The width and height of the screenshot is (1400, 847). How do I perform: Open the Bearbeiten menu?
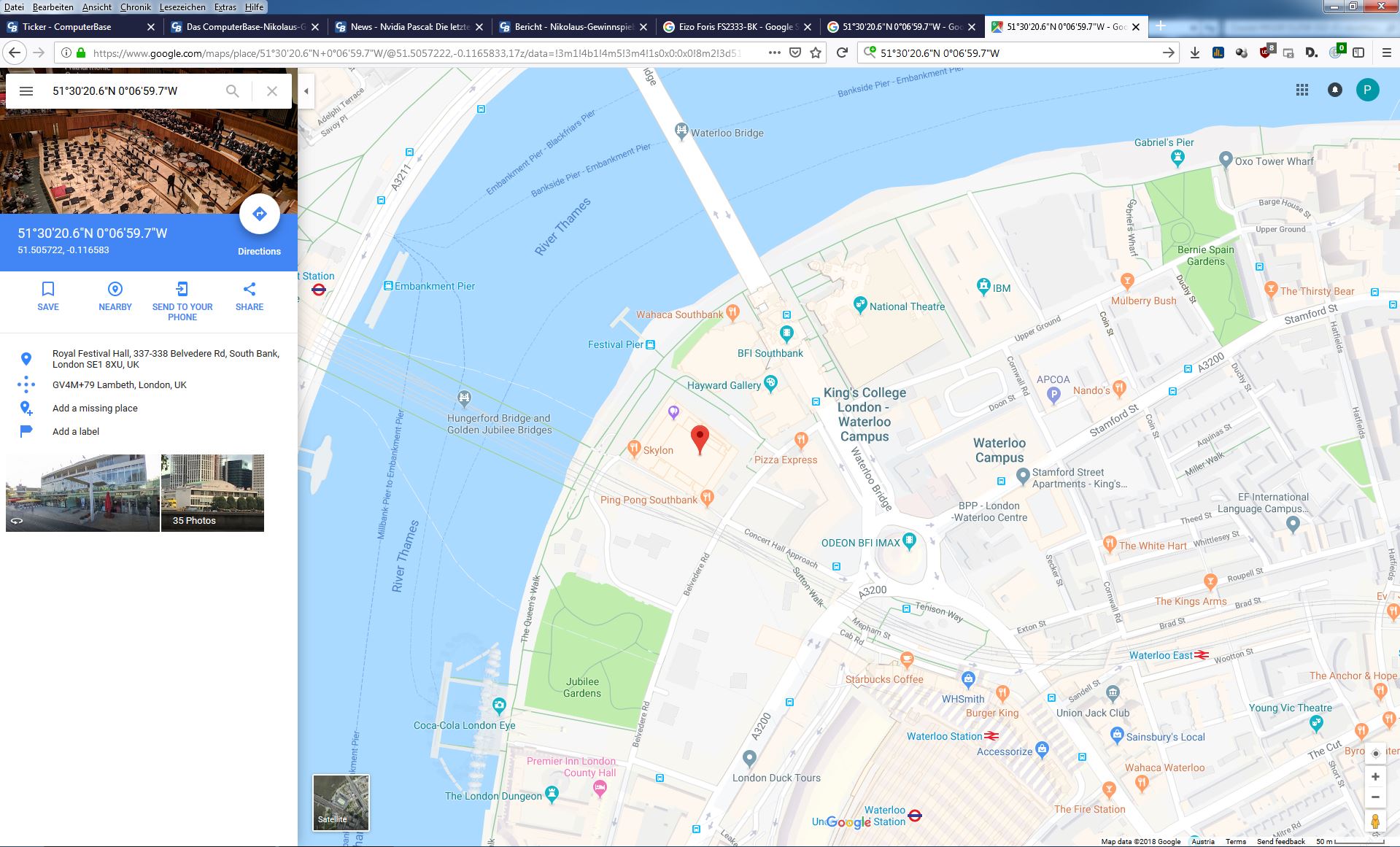pos(53,7)
